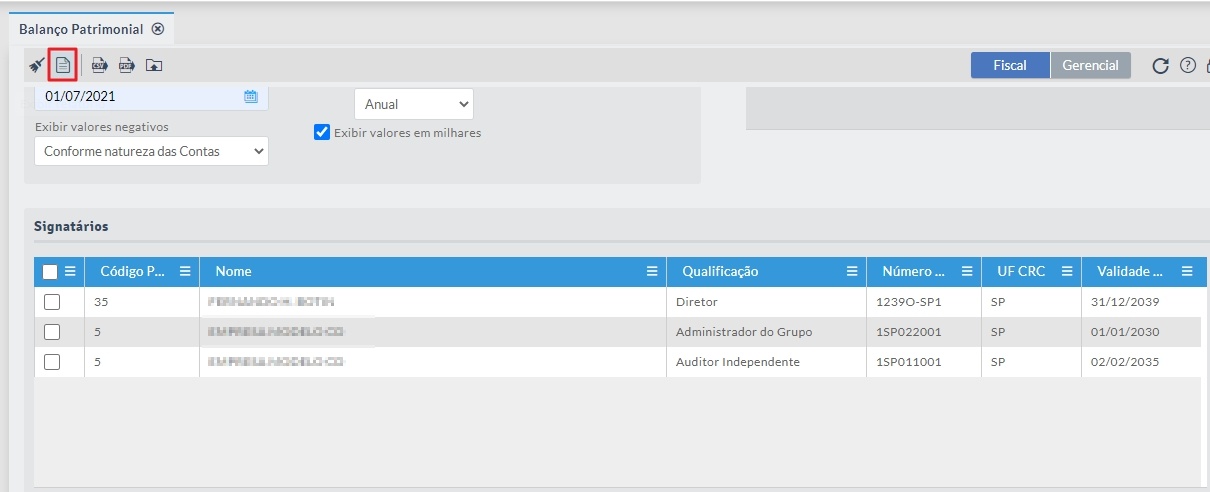Switch to the Gerencial view
This screenshot has height=492, width=1210.
coord(1090,65)
